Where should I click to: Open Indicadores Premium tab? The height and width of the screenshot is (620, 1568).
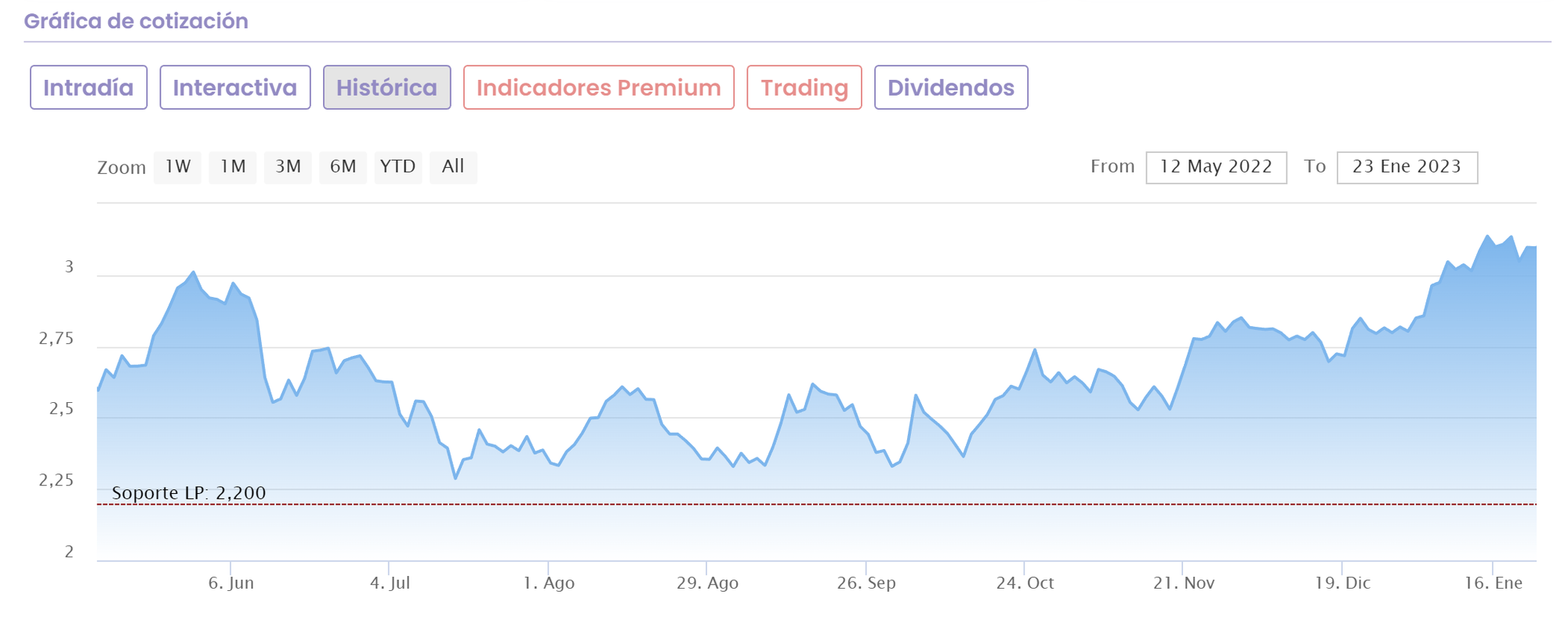click(598, 87)
